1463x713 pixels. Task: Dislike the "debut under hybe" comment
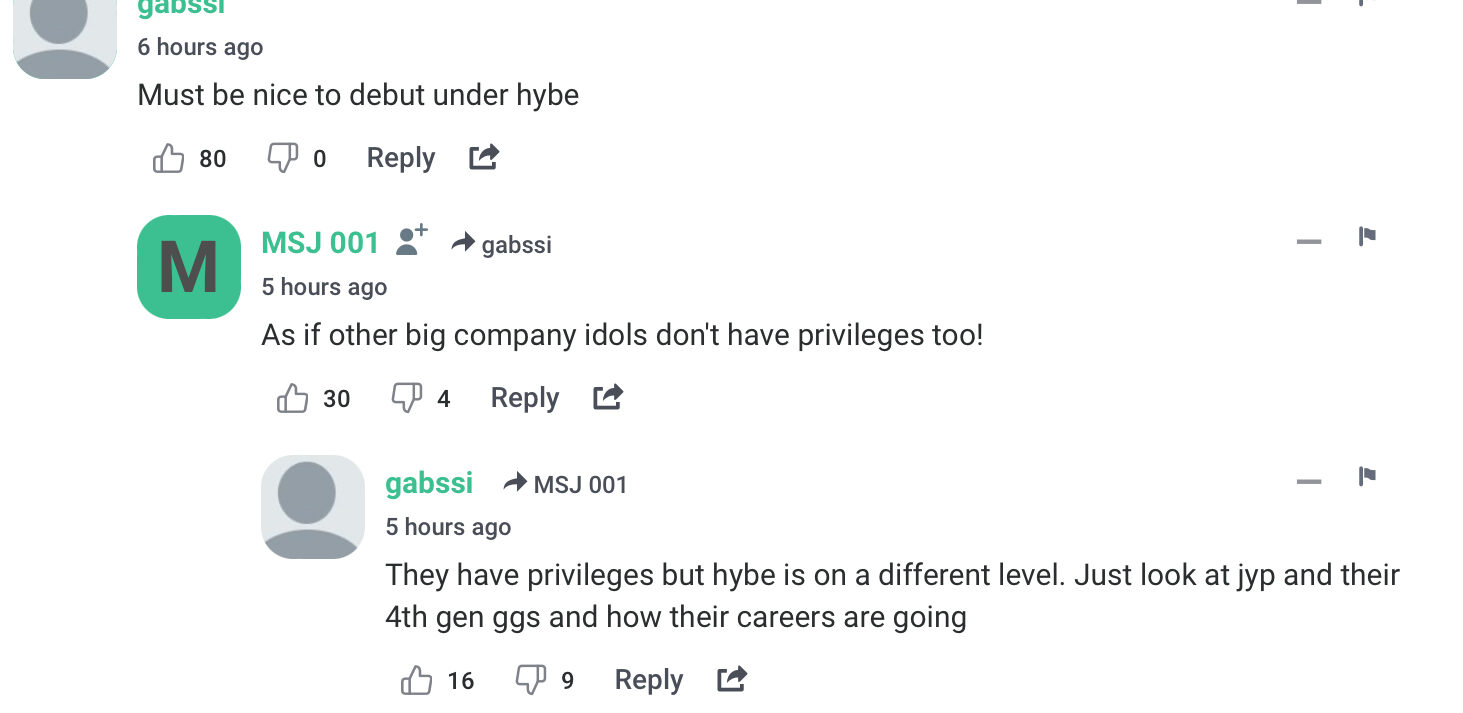point(282,158)
